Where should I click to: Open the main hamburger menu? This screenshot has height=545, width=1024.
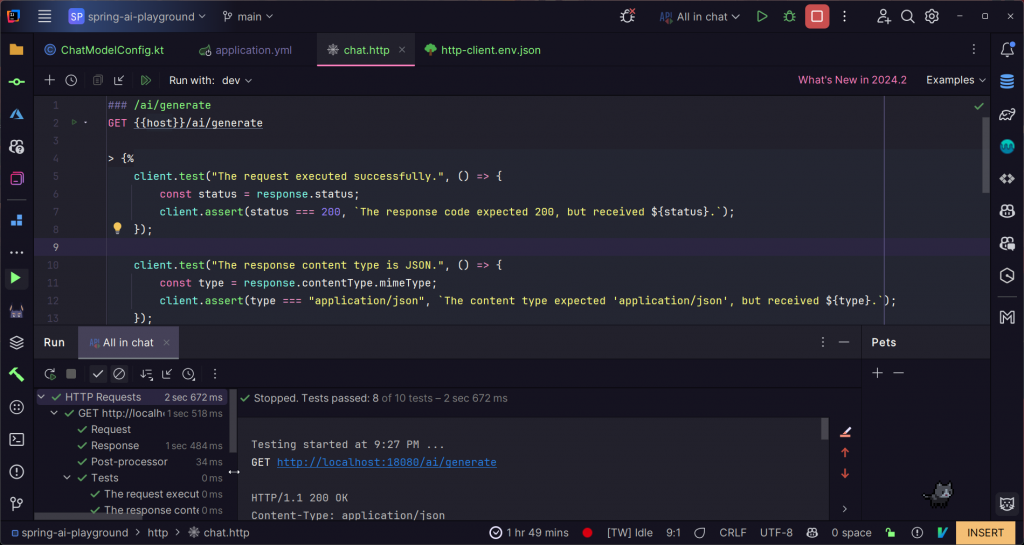coord(44,16)
